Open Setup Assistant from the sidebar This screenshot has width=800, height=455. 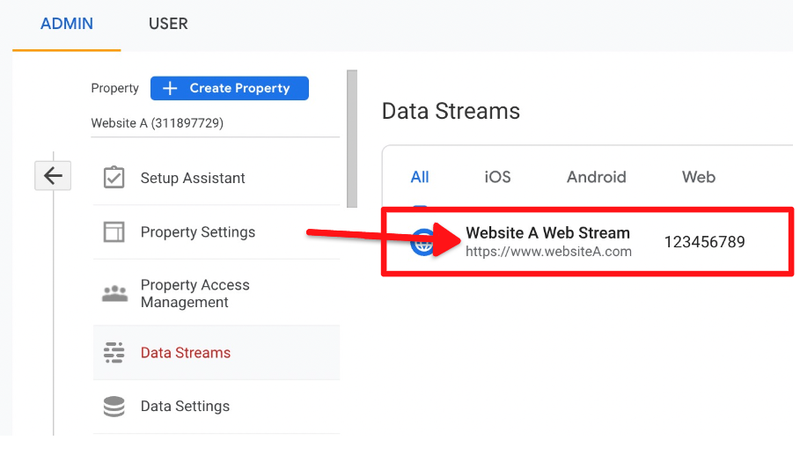[x=192, y=178]
